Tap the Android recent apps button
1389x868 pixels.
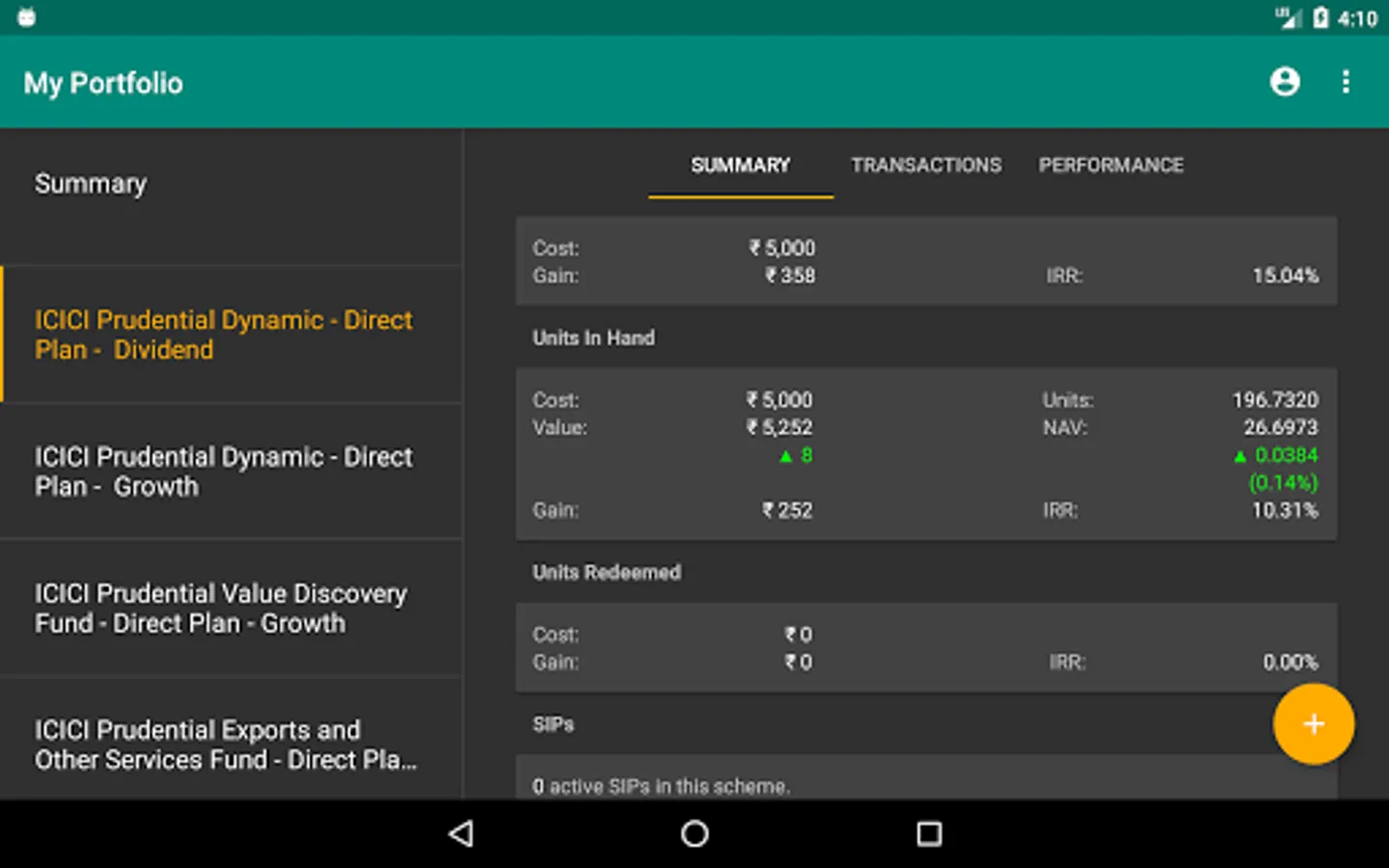tap(929, 833)
